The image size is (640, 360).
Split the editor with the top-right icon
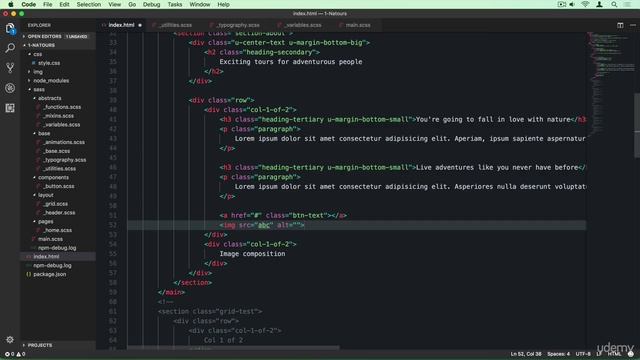click(620, 25)
